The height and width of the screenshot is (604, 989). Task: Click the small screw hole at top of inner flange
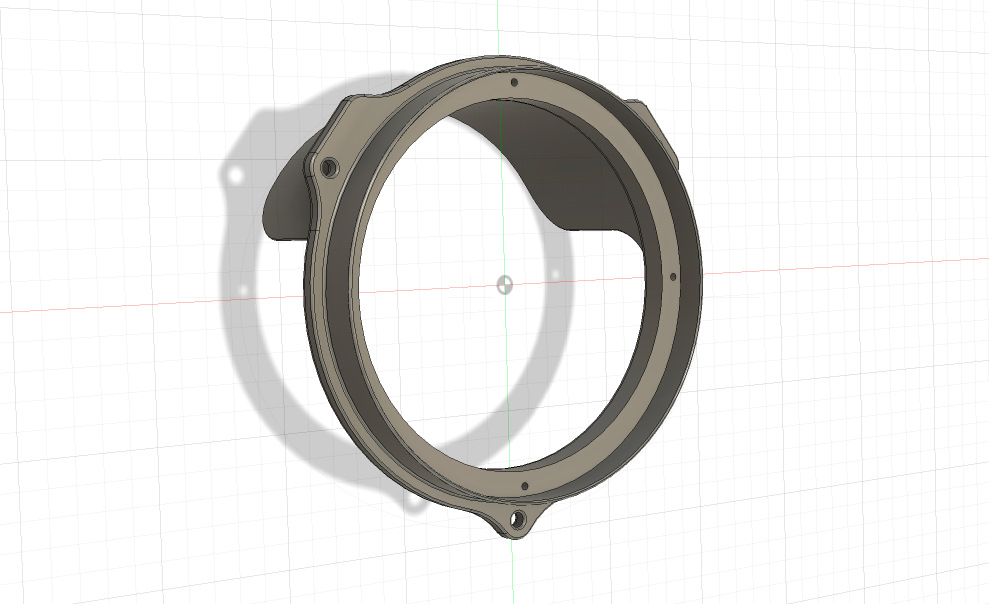pos(514,82)
